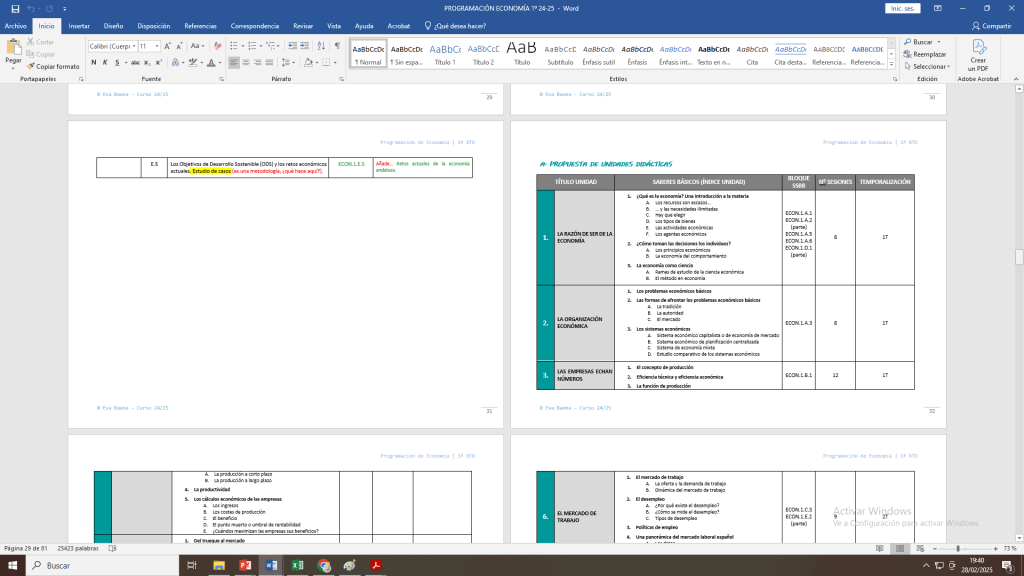Open the Referencias ribbon tab

pyautogui.click(x=200, y=25)
